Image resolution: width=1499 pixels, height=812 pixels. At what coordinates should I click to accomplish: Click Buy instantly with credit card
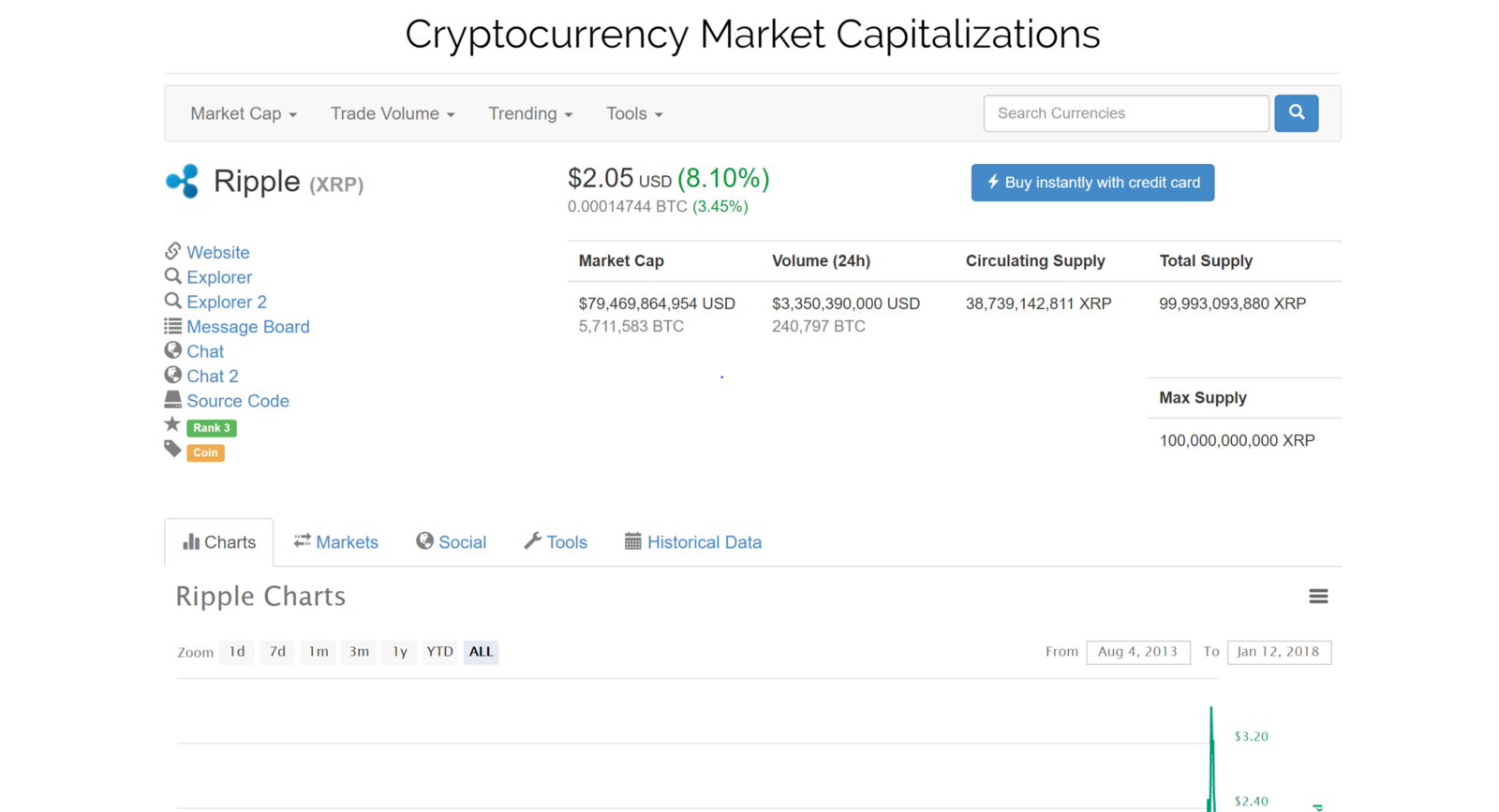[x=1092, y=183]
